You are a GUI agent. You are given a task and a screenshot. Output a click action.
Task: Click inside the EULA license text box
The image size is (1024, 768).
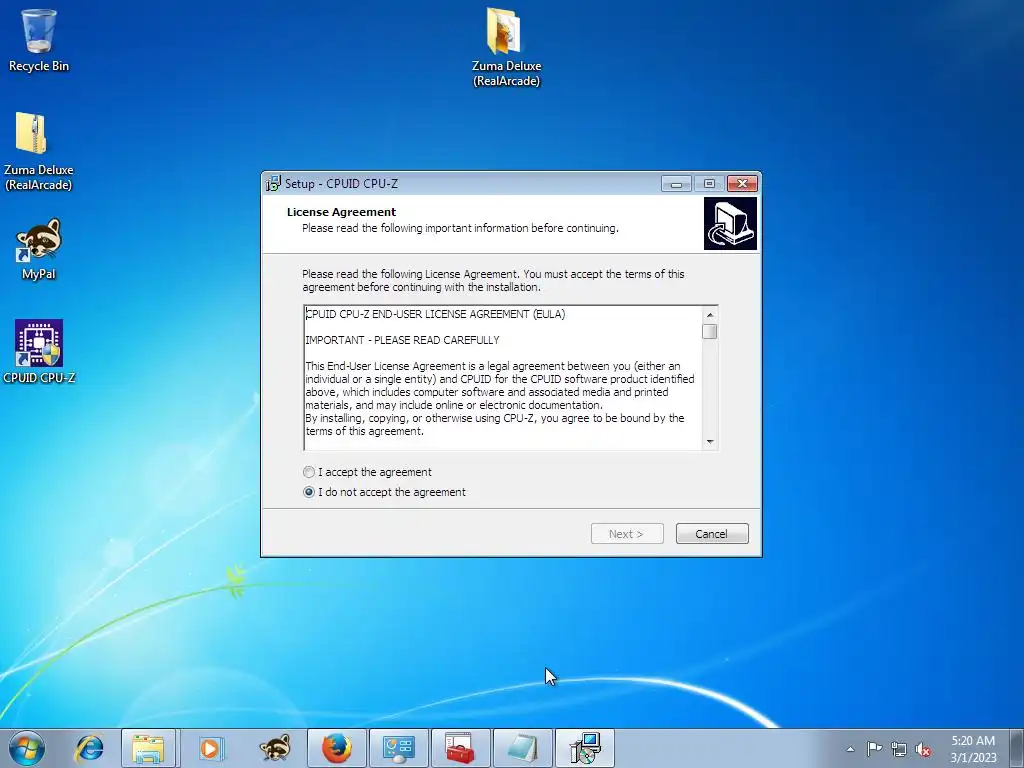pos(503,378)
